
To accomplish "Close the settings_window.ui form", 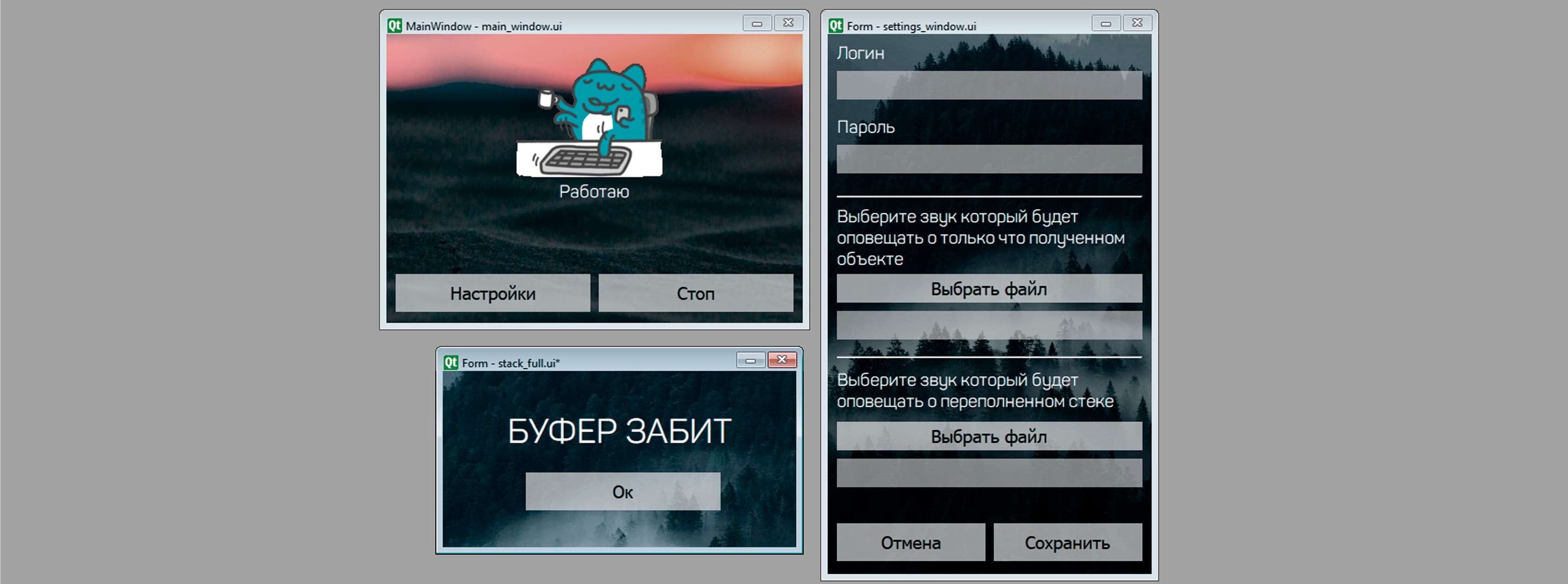I will (1137, 23).
